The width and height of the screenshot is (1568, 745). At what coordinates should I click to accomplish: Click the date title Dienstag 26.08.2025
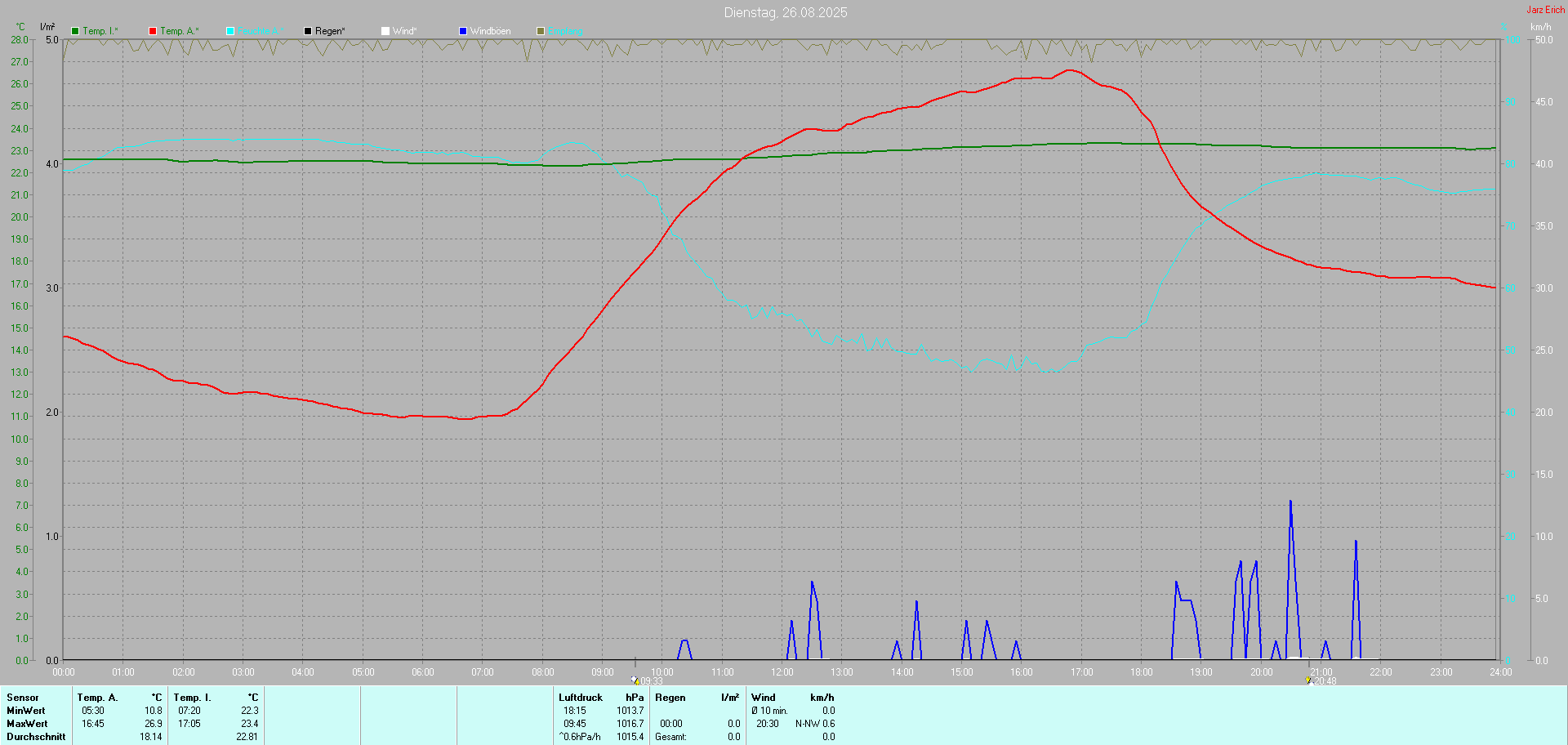click(x=785, y=12)
